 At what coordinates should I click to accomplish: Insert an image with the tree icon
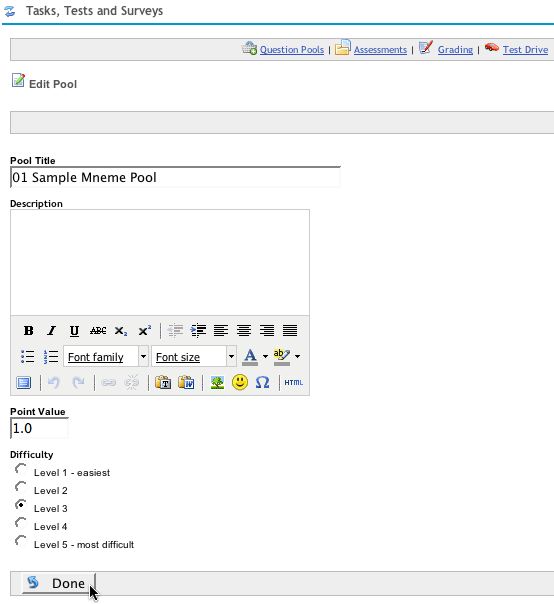[x=217, y=383]
